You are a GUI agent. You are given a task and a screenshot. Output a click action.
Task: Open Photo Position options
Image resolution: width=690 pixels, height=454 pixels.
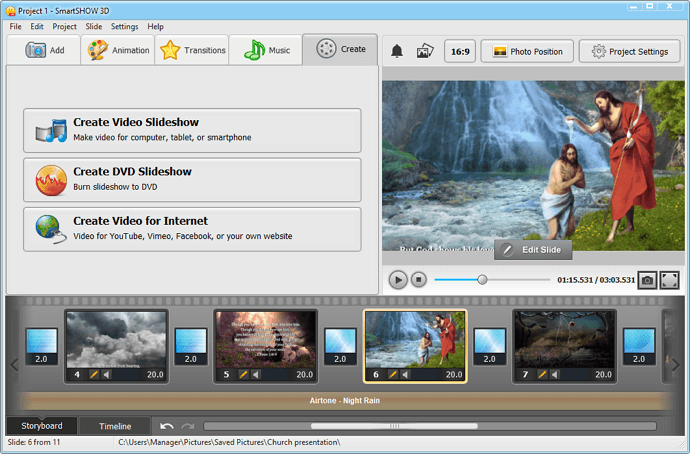(x=527, y=51)
